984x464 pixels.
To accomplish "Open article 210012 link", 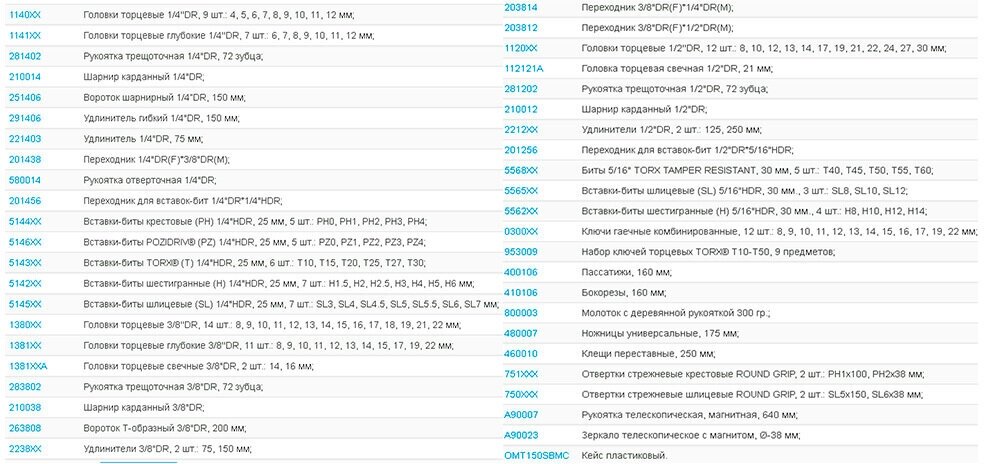I will [x=521, y=109].
